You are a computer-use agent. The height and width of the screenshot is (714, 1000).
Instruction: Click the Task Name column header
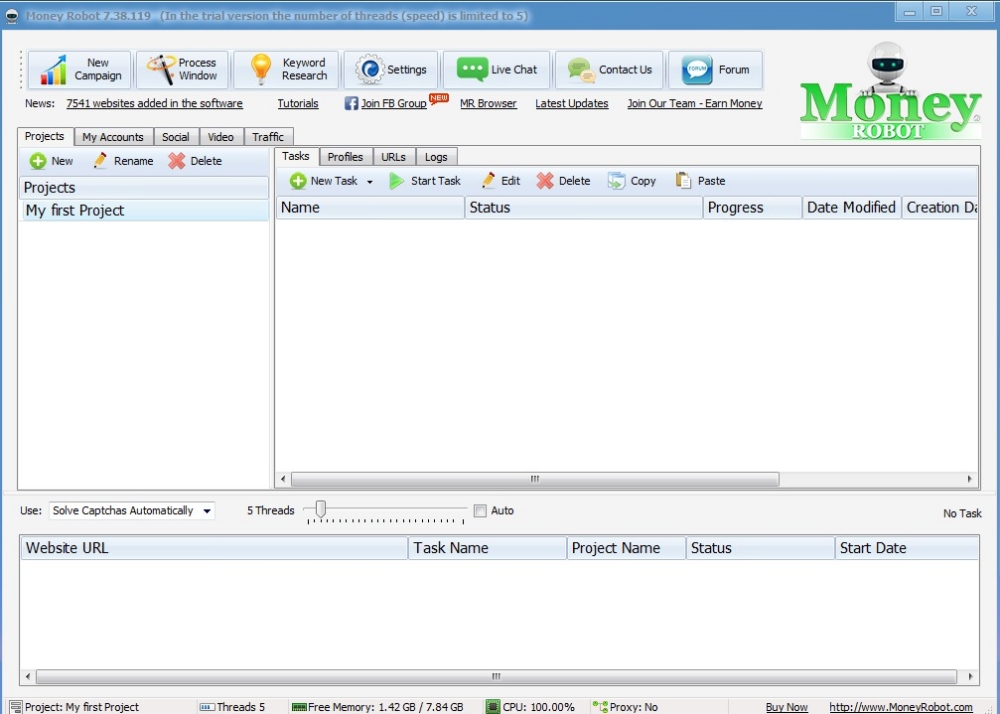tap(487, 548)
